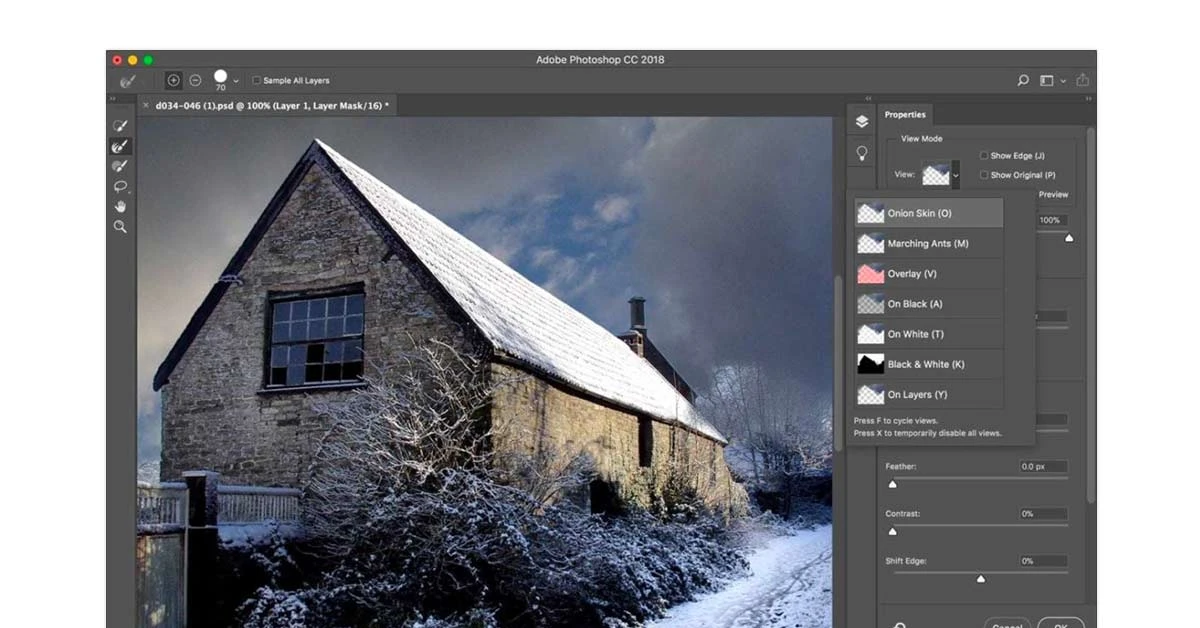
Task: Select the Quick Selection tool
Action: (x=120, y=124)
